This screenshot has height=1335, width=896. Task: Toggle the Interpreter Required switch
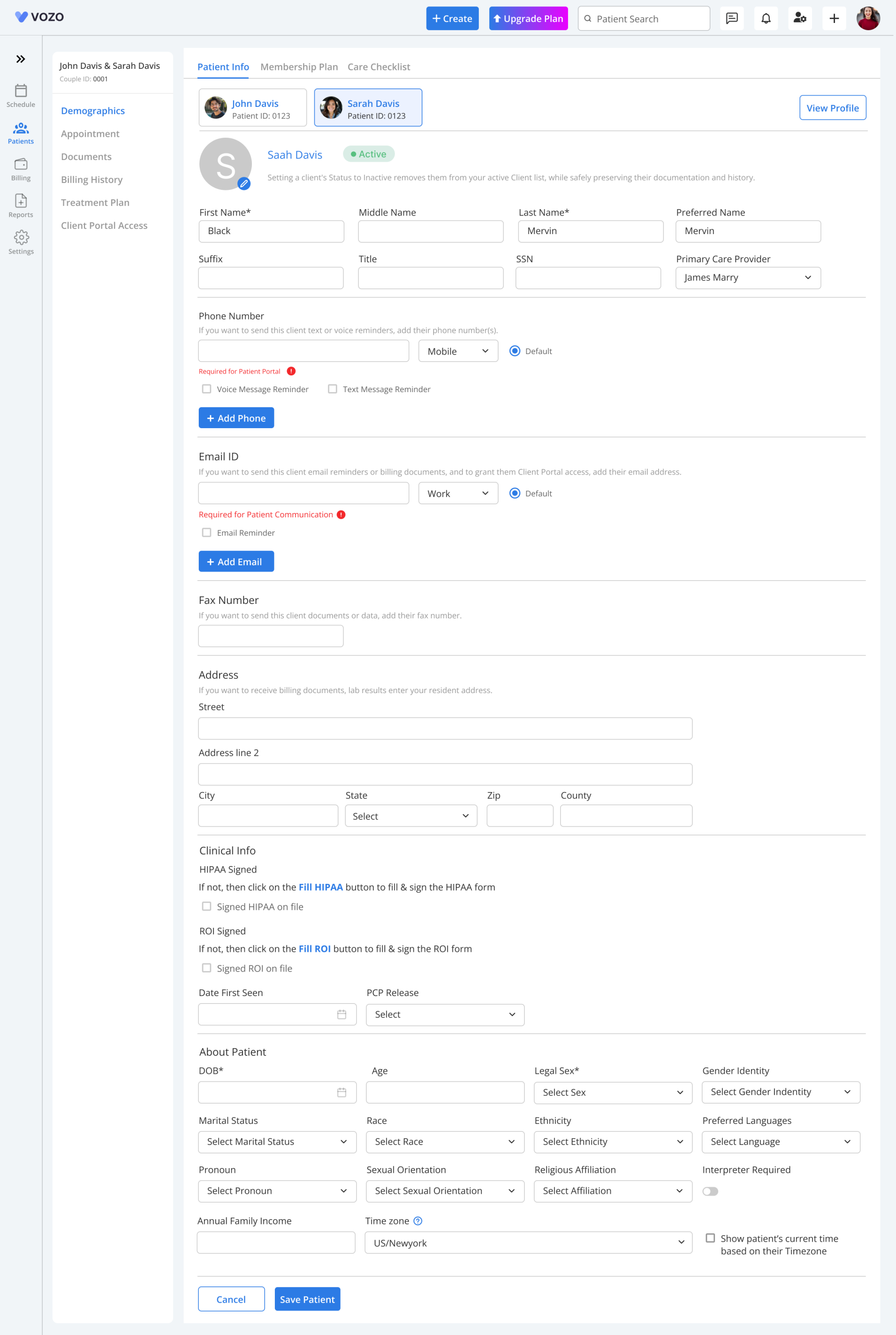pyautogui.click(x=710, y=1191)
